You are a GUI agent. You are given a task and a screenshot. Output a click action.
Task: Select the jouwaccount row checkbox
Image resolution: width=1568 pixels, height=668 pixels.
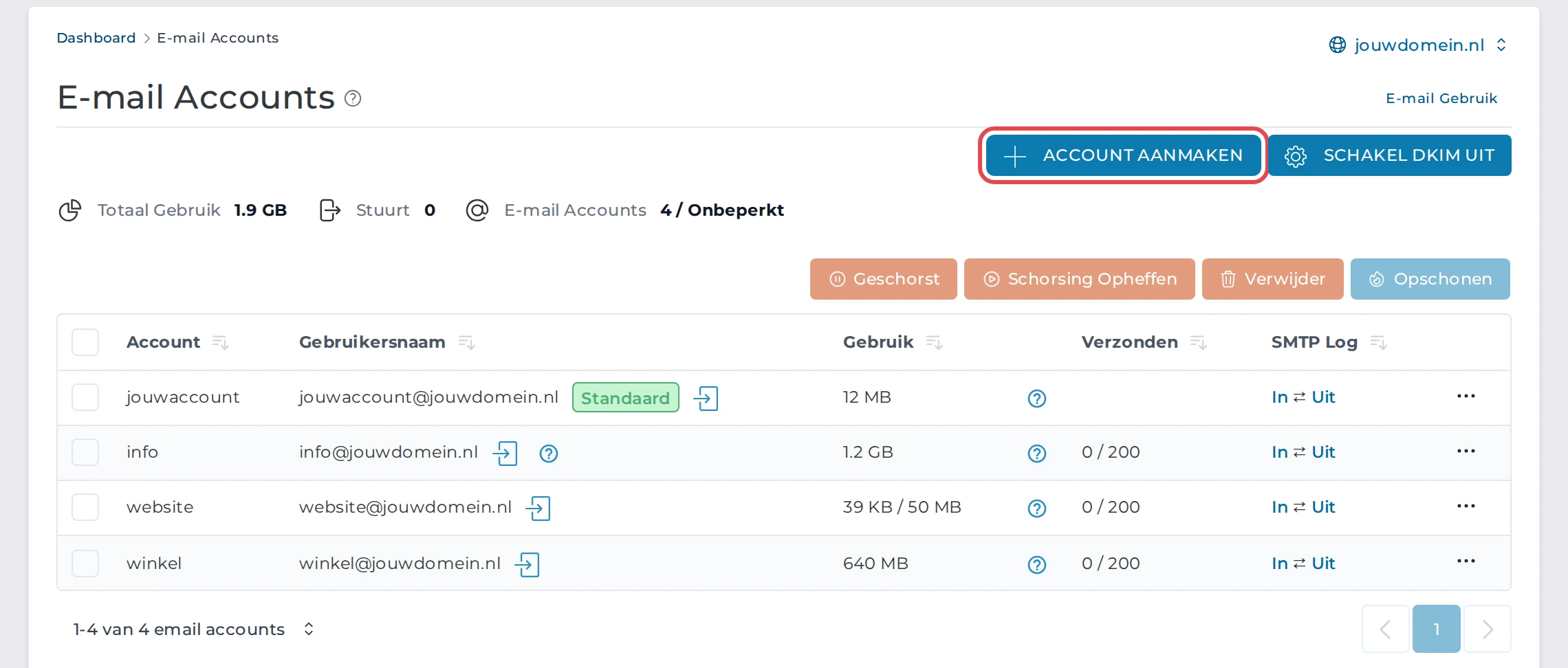(x=85, y=397)
